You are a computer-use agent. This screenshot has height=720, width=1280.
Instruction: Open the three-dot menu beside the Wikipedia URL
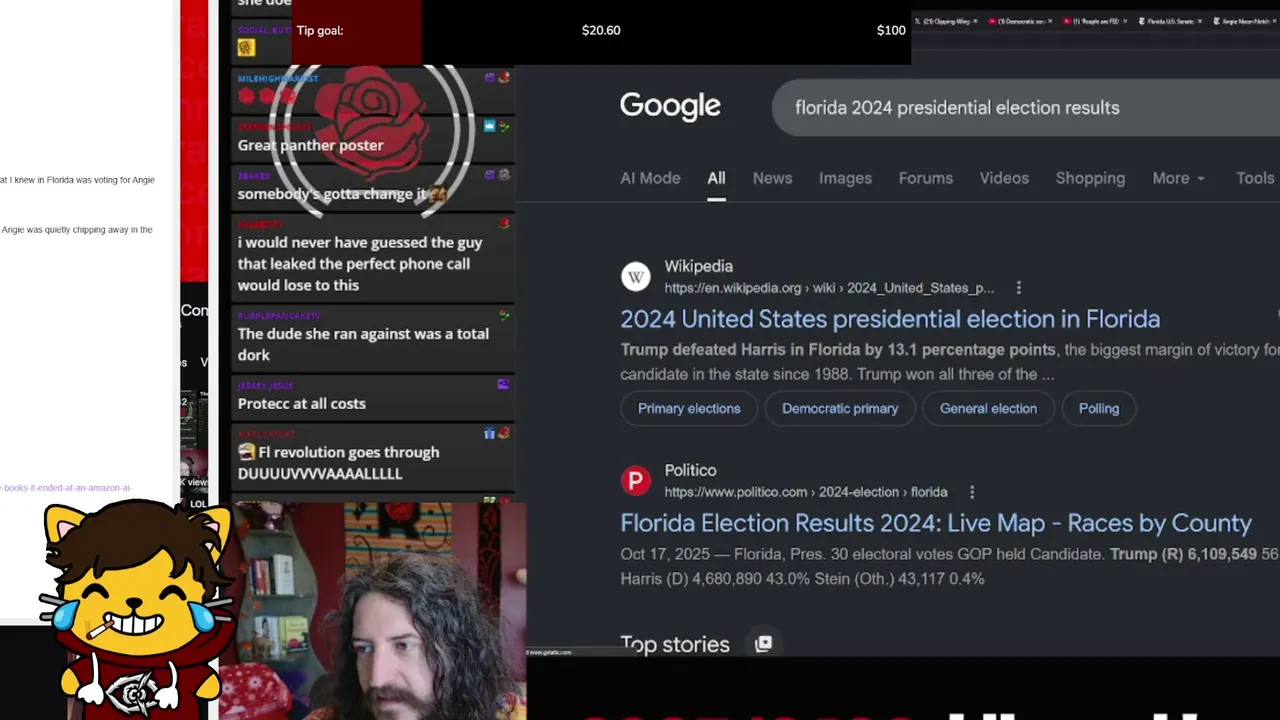click(x=1018, y=288)
